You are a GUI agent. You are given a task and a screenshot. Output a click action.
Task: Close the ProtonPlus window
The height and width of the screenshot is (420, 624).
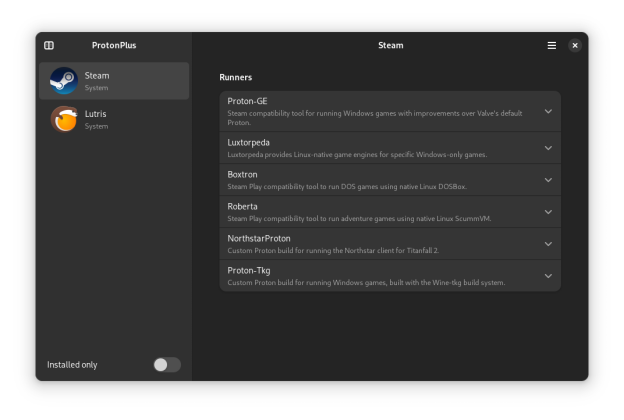[x=575, y=46]
